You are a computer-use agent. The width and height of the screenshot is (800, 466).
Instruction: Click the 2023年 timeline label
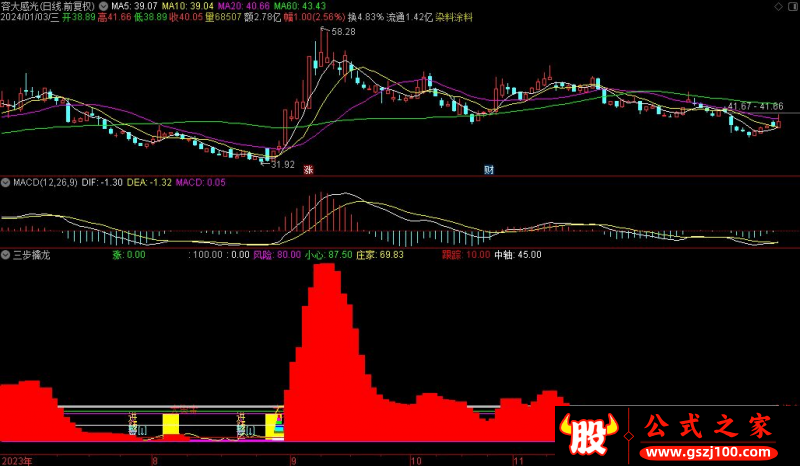pos(16,460)
